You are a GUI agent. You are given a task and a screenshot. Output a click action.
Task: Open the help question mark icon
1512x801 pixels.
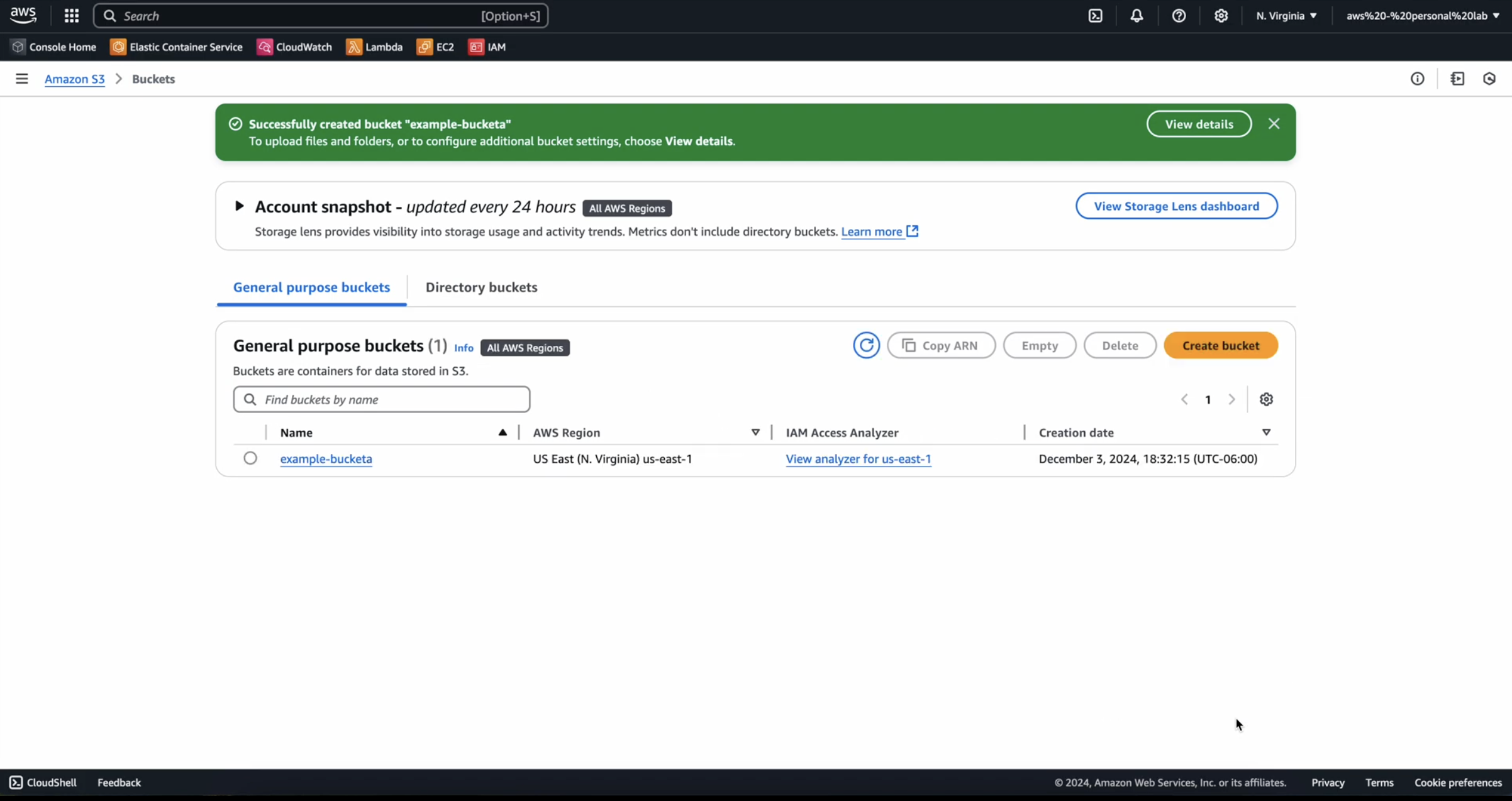click(1179, 16)
